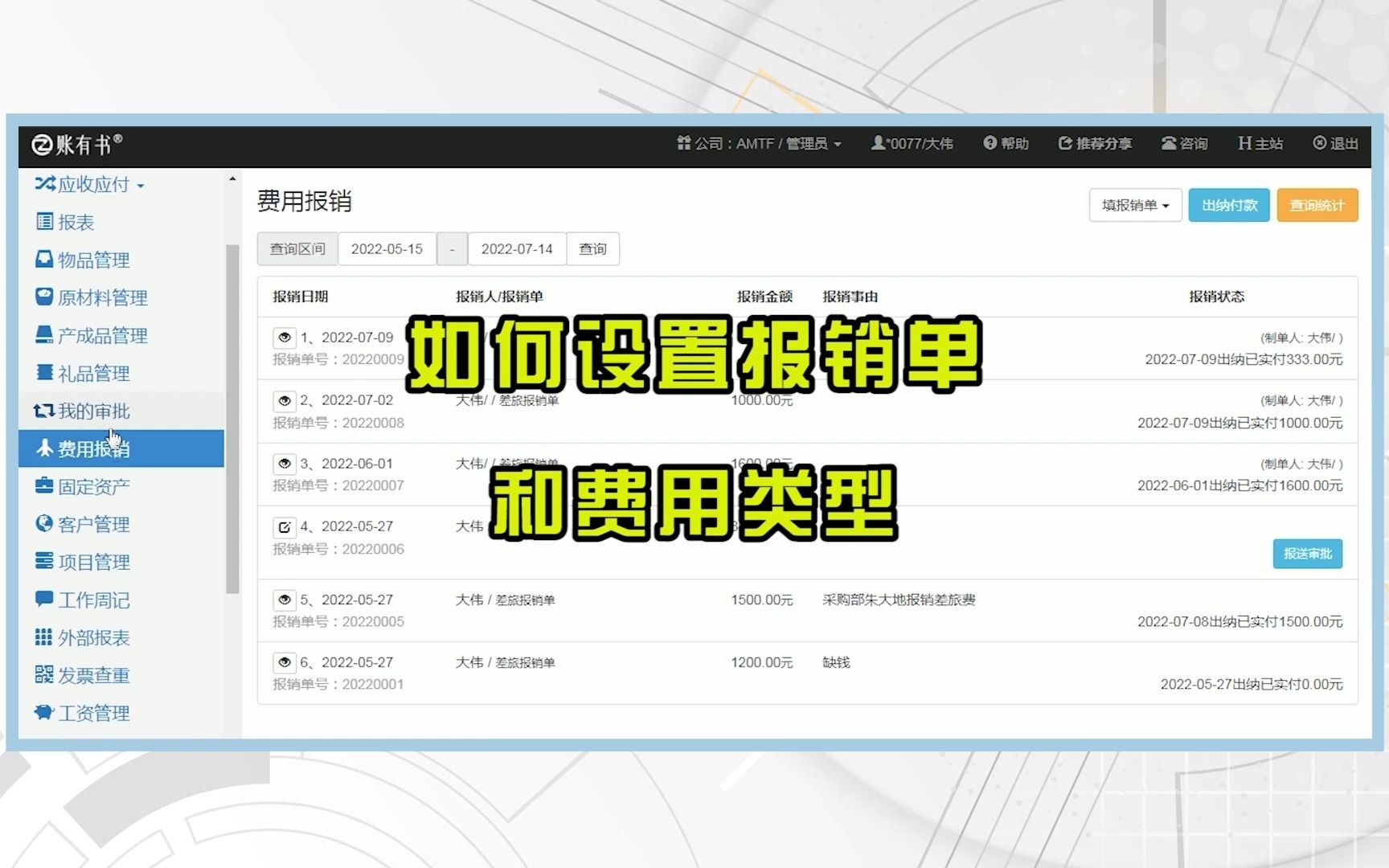The image size is (1389, 868).
Task: Open 发票查重 in the sidebar
Action: coord(83,676)
